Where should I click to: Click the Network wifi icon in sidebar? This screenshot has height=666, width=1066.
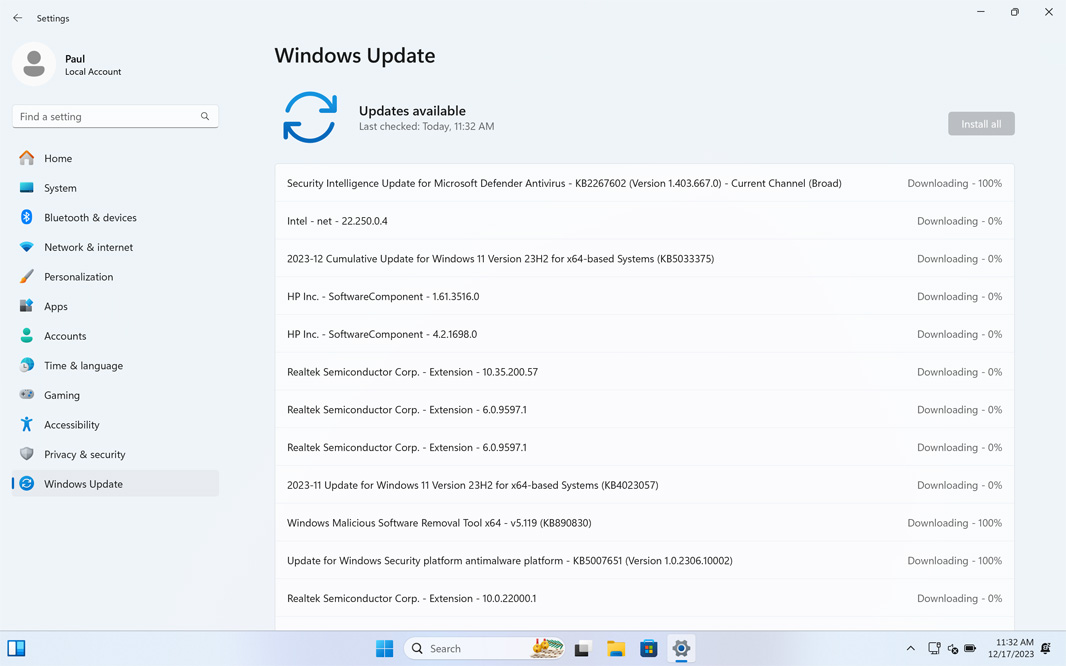[27, 247]
